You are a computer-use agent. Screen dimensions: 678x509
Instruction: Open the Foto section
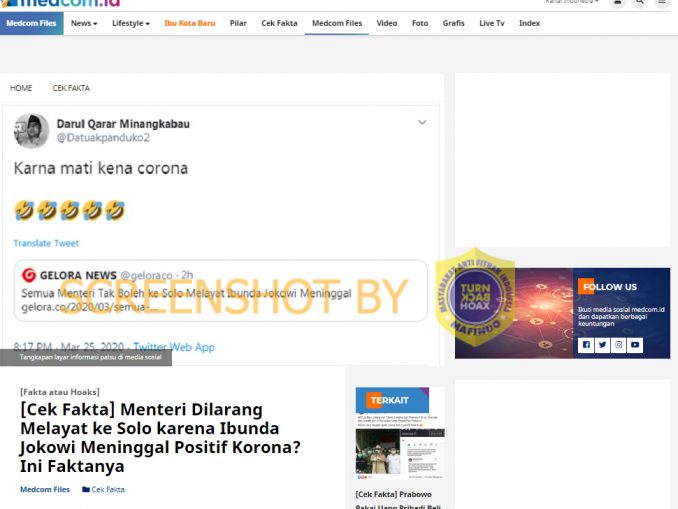click(x=420, y=23)
